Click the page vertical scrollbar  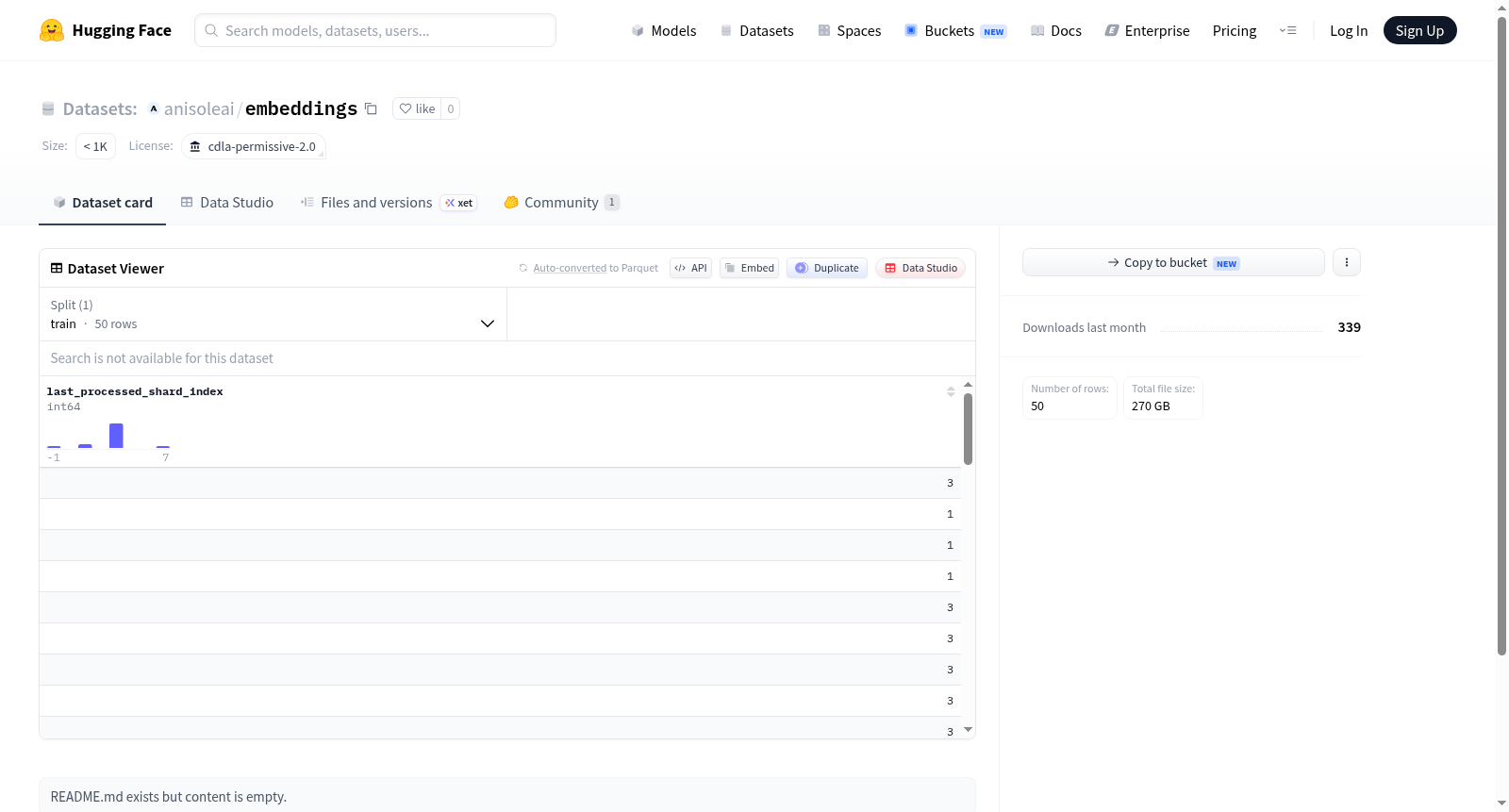point(1501,336)
